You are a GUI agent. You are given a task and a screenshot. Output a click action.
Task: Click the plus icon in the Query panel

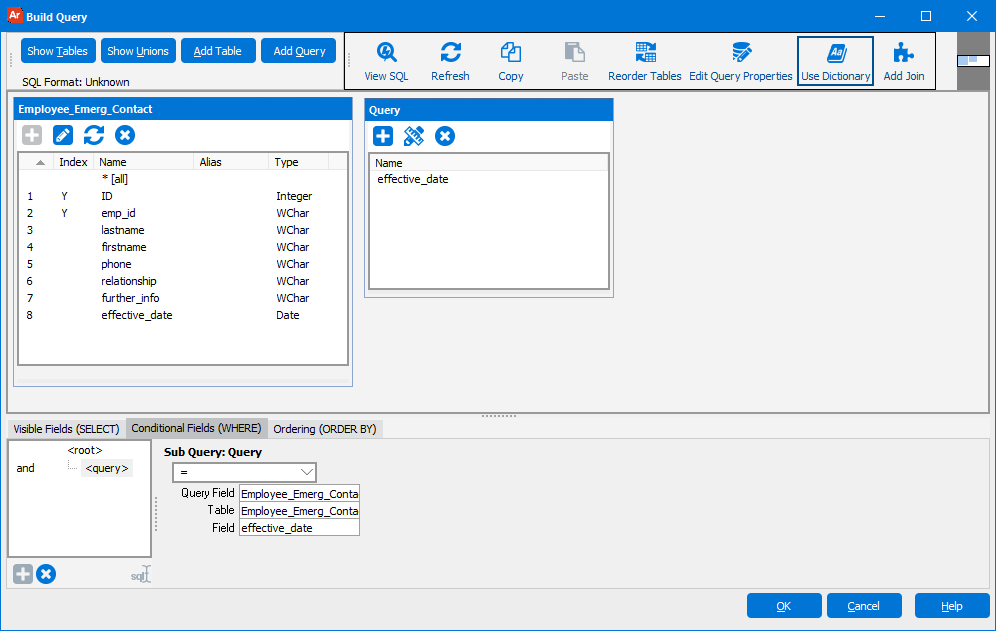(383, 136)
